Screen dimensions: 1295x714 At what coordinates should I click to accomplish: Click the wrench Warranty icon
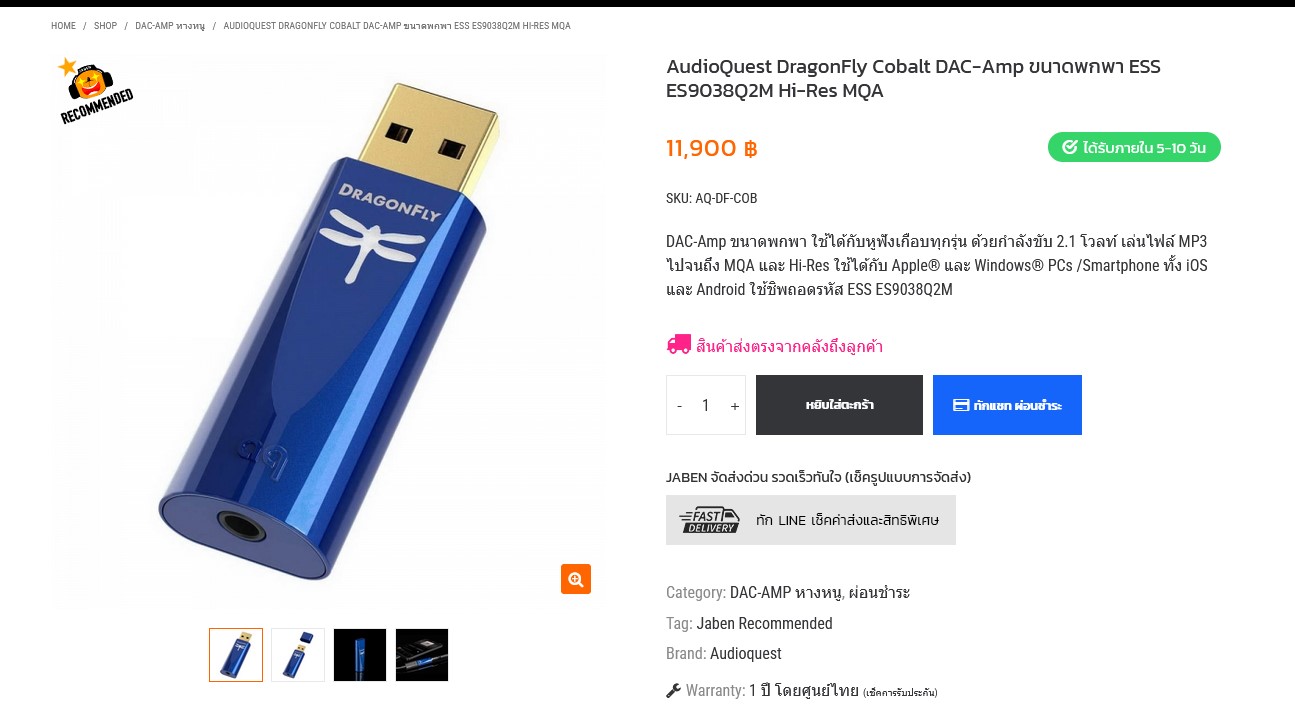(x=673, y=690)
